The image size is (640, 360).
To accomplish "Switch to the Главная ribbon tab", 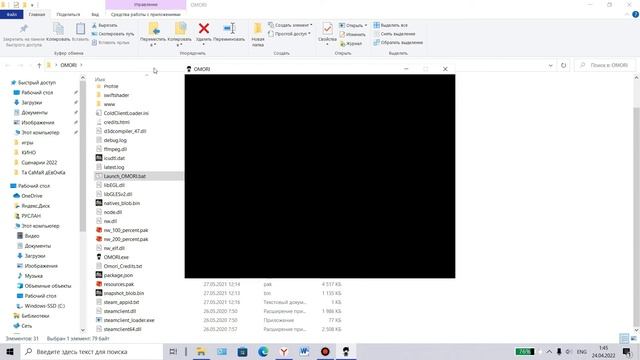I will point(37,15).
